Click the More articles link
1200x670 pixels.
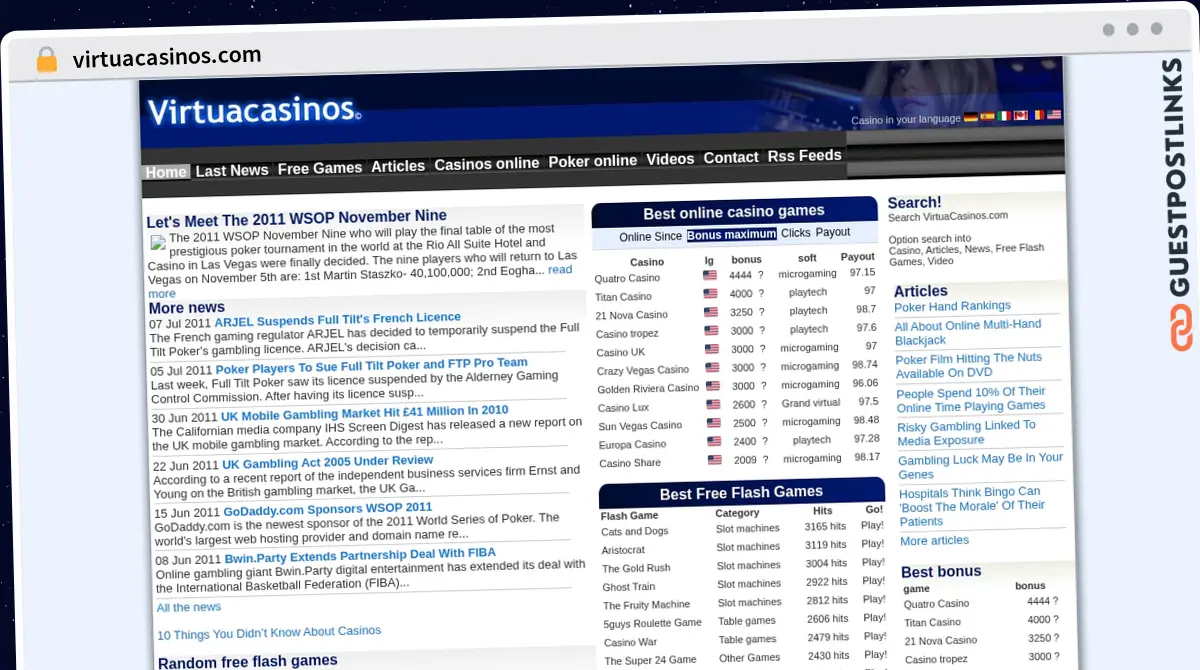pos(934,541)
